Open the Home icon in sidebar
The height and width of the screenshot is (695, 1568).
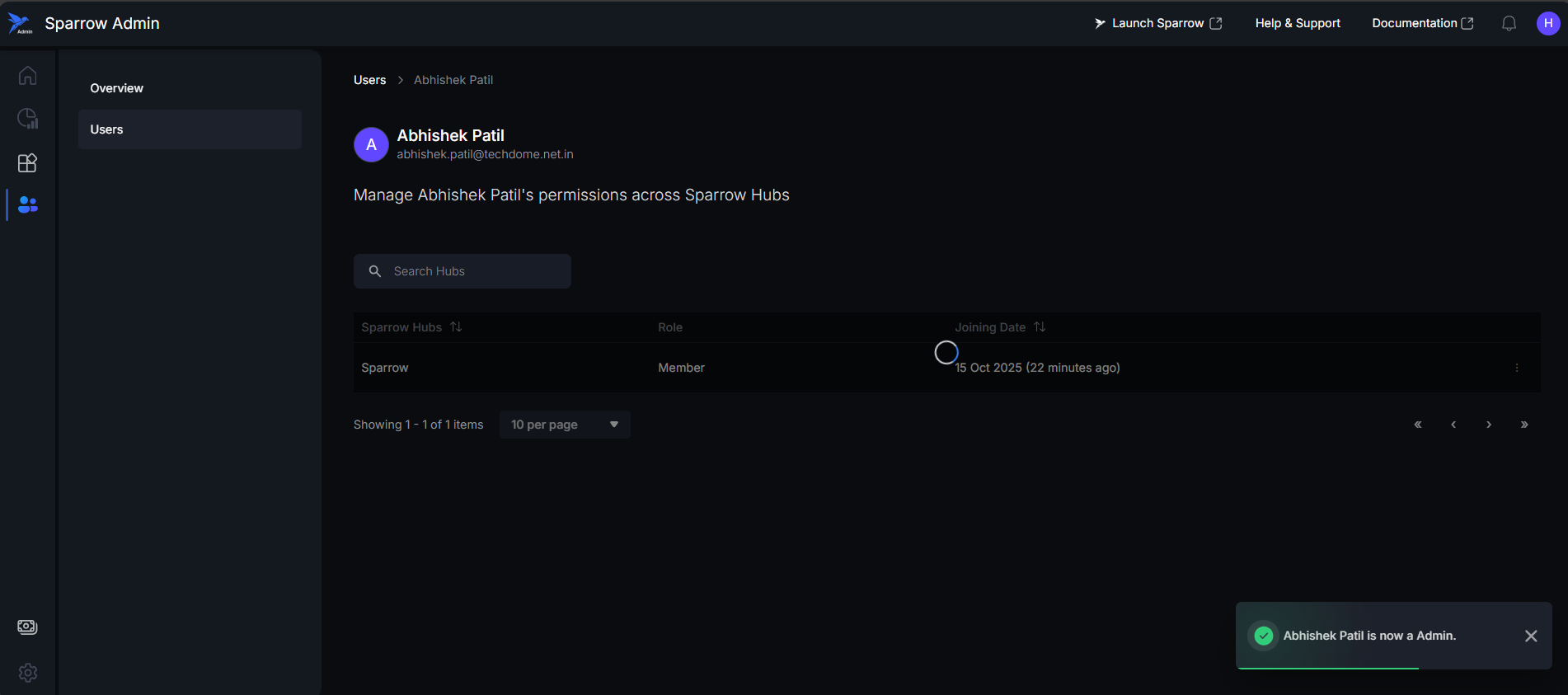27,76
